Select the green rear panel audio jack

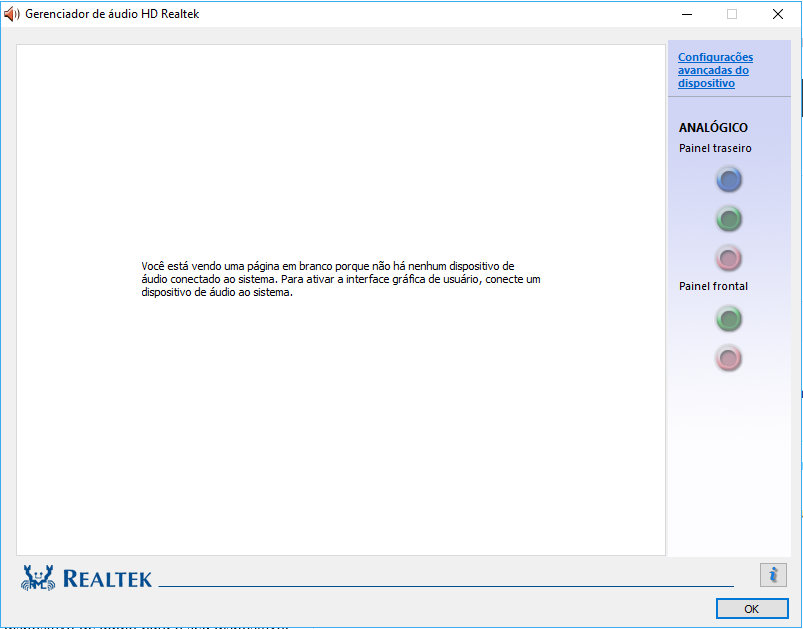coord(729,219)
